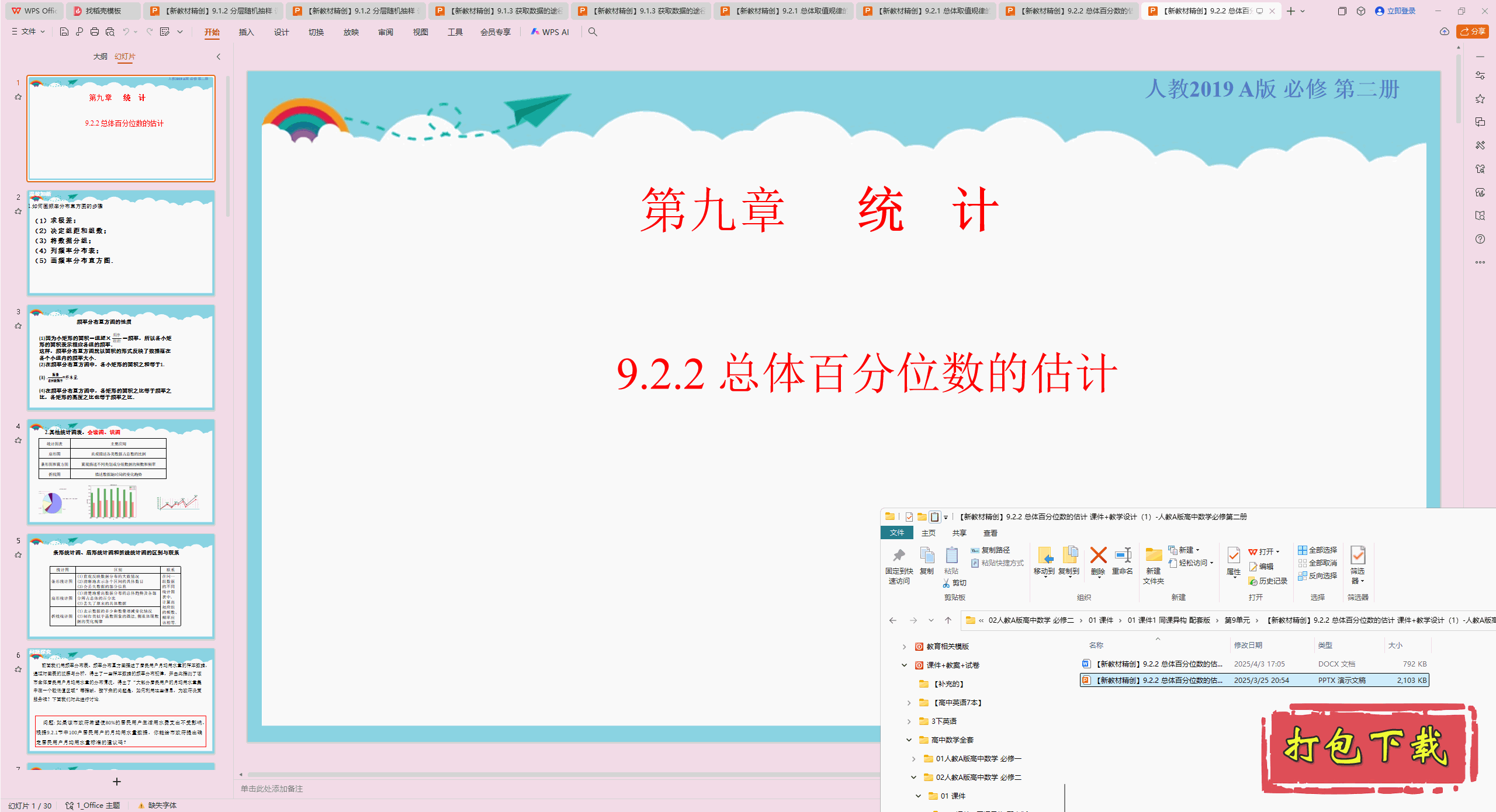Click the 缺失字体 status bar warning
This screenshot has height=812, width=1496.
click(x=157, y=806)
